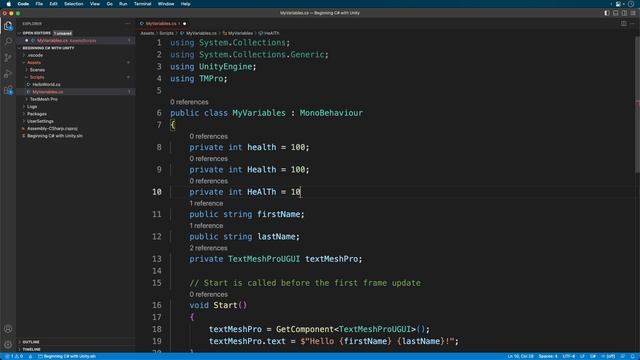Image resolution: width=640 pixels, height=360 pixels.
Task: Open Explorer's Views and More Actions ellipsis
Action: pyautogui.click(x=128, y=24)
